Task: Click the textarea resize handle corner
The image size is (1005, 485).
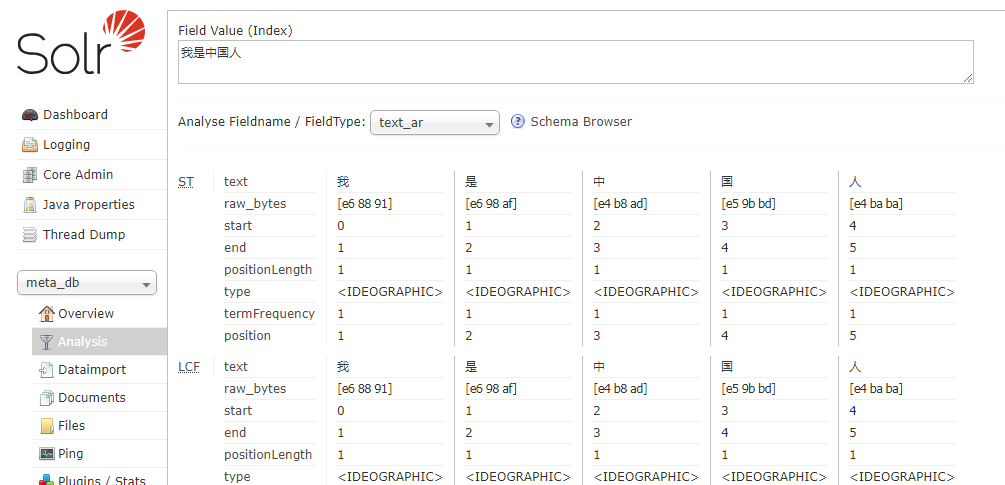Action: click(x=968, y=78)
